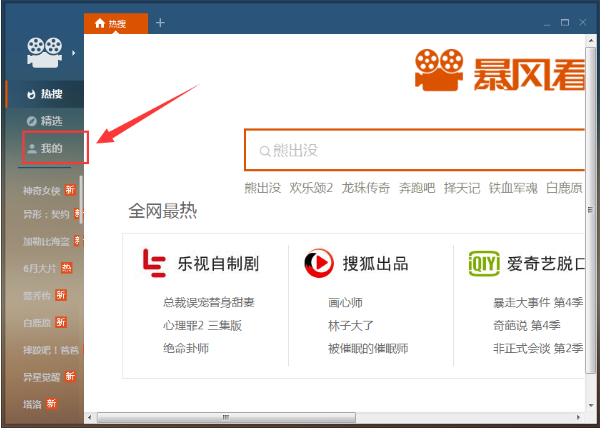Open 总裁误宠替身甜妻 link

tap(209, 302)
